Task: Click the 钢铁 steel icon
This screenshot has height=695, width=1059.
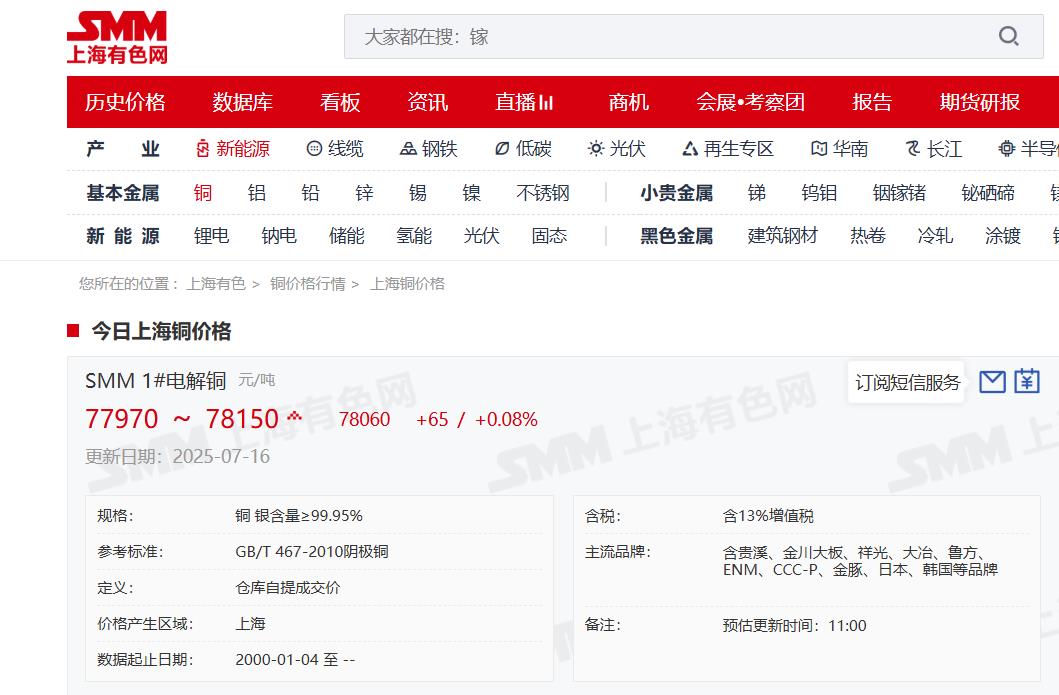Action: coord(408,149)
